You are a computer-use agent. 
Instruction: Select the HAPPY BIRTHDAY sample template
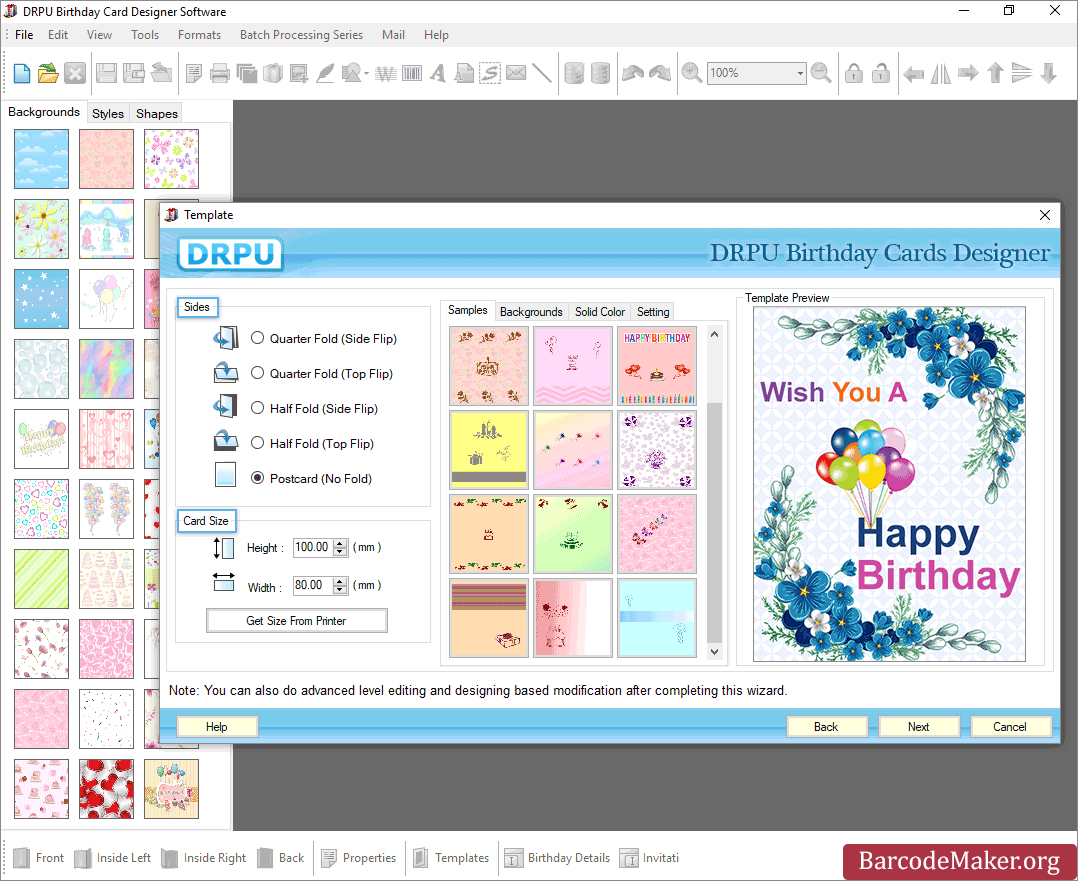657,366
